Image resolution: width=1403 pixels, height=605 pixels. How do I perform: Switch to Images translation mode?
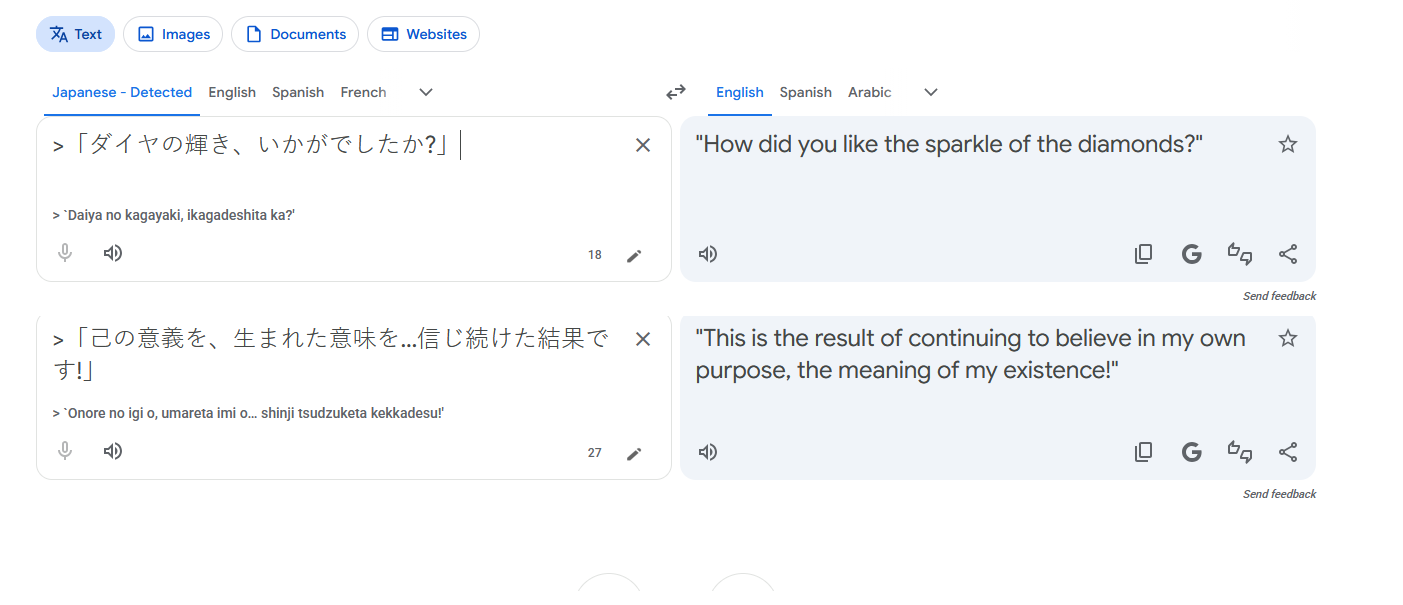click(173, 34)
